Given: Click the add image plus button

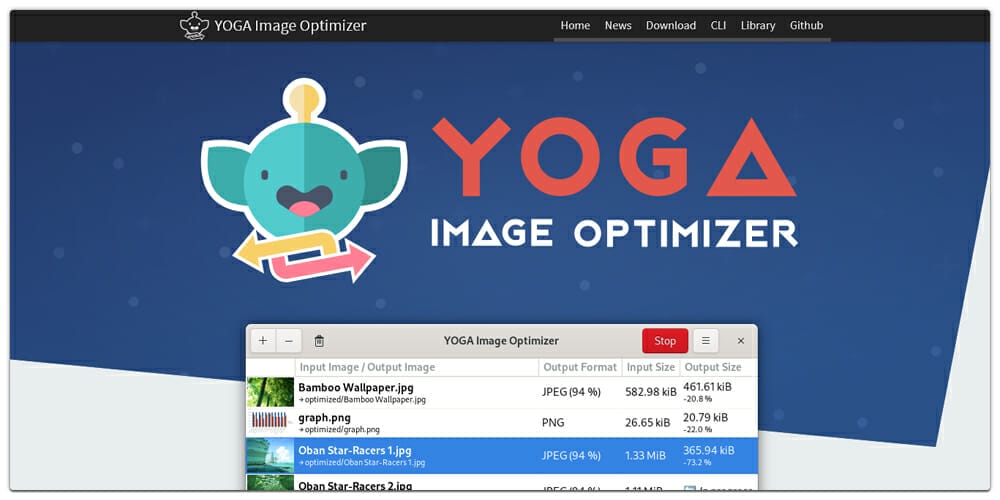Looking at the screenshot, I should 263,341.
